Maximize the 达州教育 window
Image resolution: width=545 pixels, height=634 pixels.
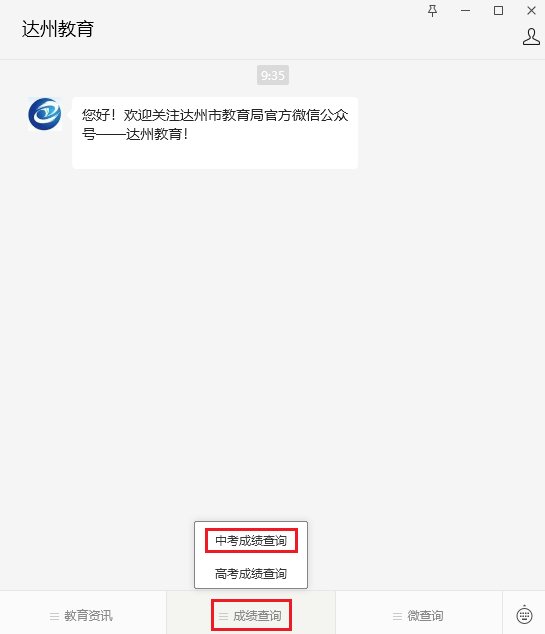point(499,11)
